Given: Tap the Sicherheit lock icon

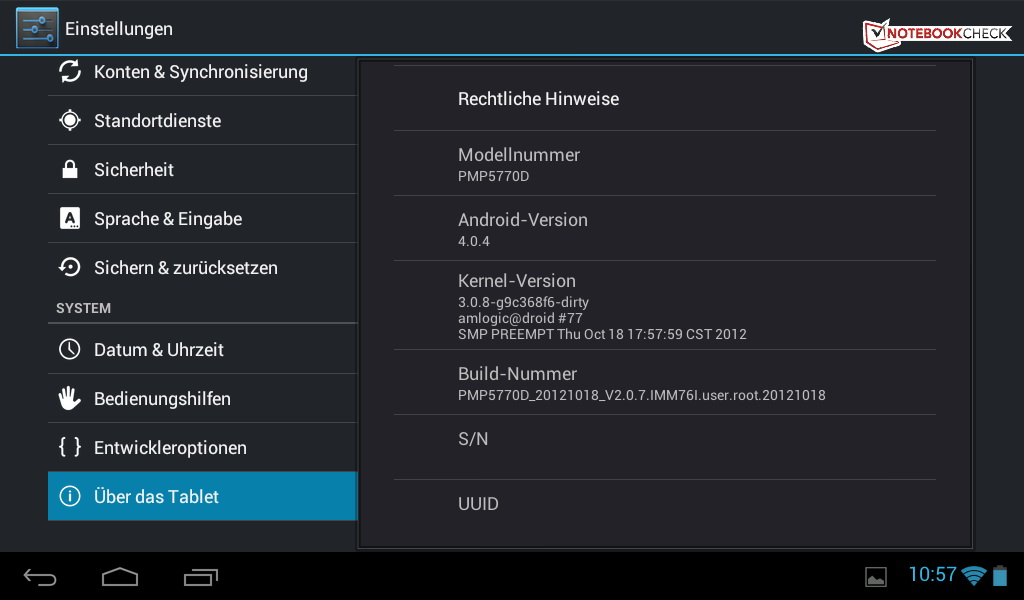Looking at the screenshot, I should pyautogui.click(x=70, y=170).
